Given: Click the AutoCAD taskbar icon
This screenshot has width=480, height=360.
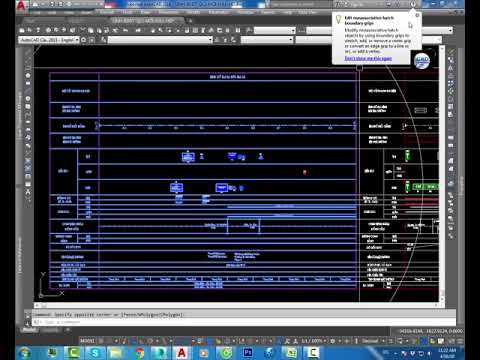Looking at the screenshot, I should [x=182, y=352].
